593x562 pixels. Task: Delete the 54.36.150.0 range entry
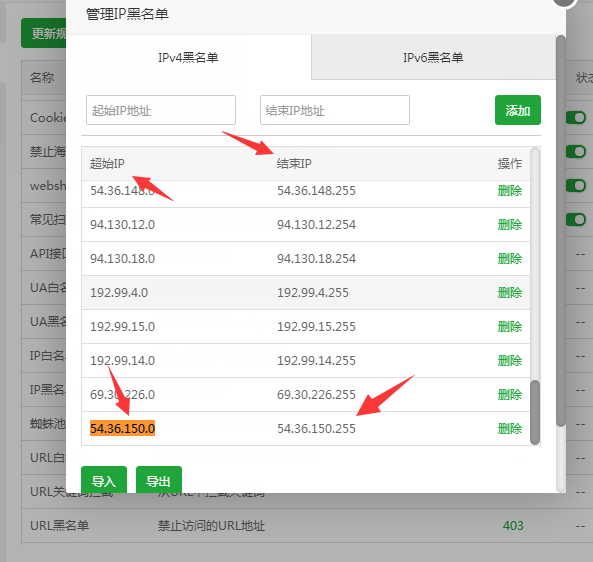point(509,429)
